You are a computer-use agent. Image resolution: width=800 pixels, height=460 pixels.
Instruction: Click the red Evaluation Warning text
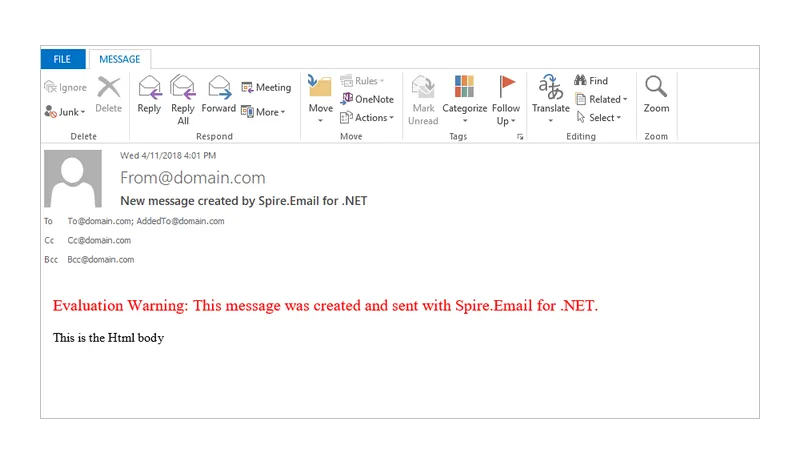(x=325, y=305)
